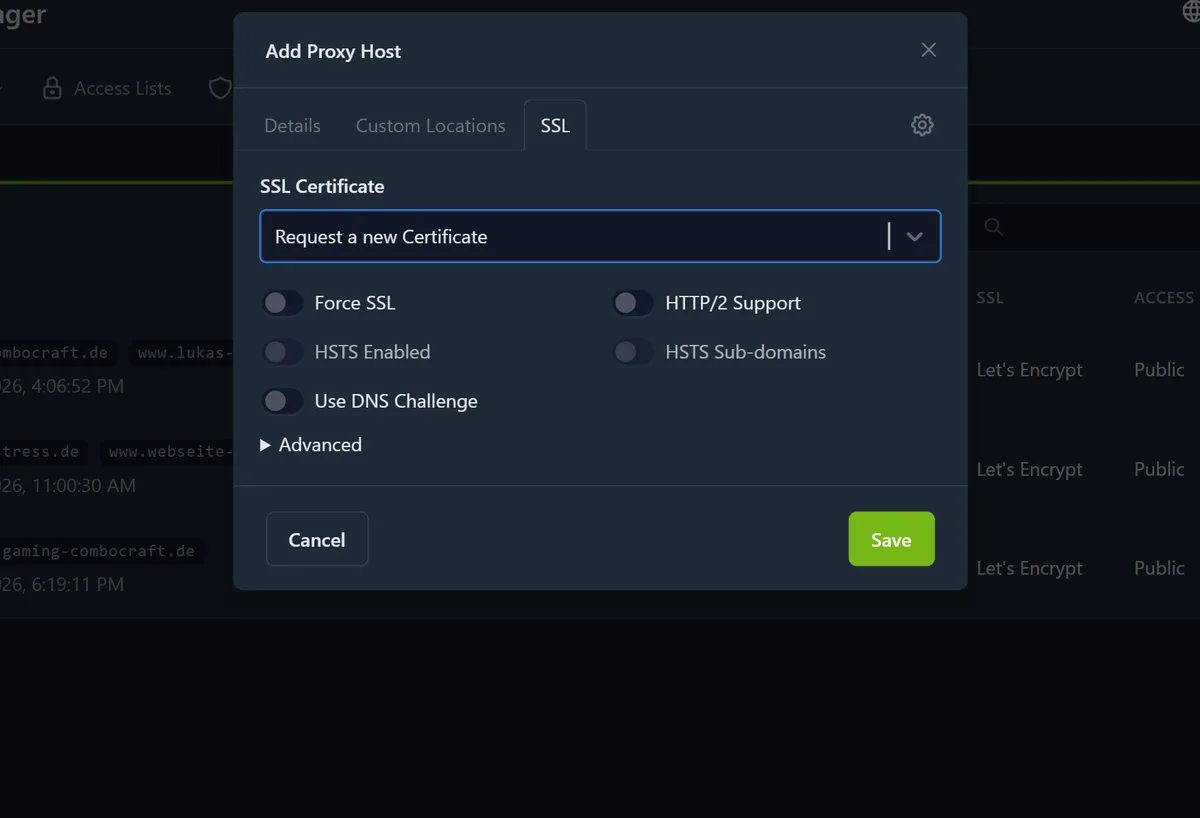1200x818 pixels.
Task: Click Let's Encrypt in the first row
Action: [x=1030, y=370]
